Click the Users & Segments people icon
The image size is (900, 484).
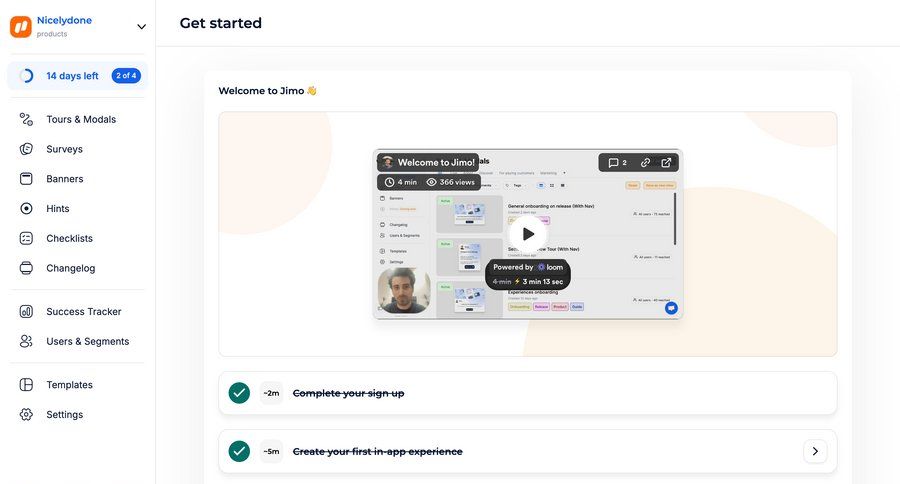click(26, 342)
